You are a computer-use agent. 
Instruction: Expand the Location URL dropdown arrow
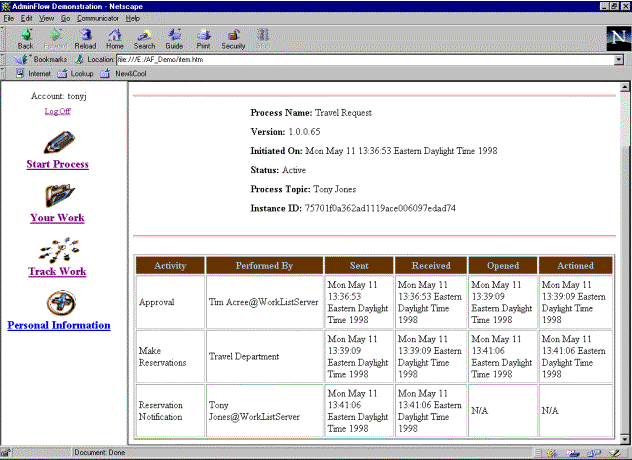click(x=619, y=59)
